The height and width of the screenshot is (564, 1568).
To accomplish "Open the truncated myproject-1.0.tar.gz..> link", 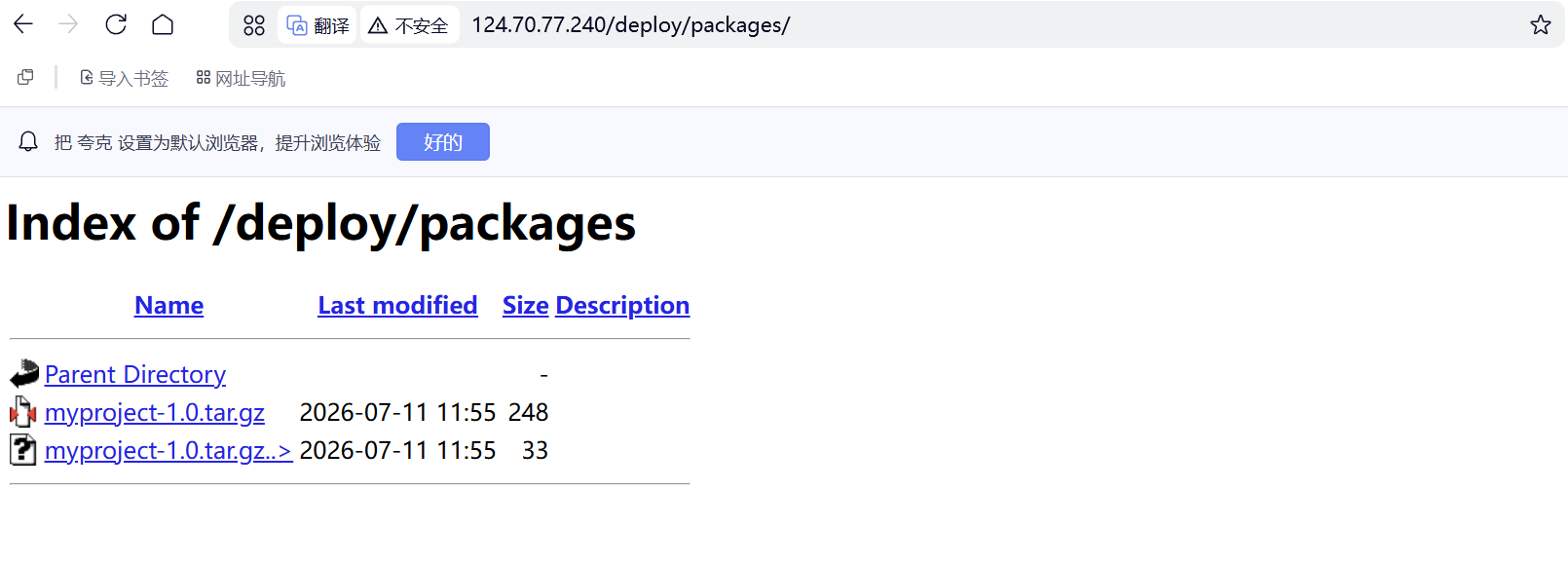I will 168,450.
